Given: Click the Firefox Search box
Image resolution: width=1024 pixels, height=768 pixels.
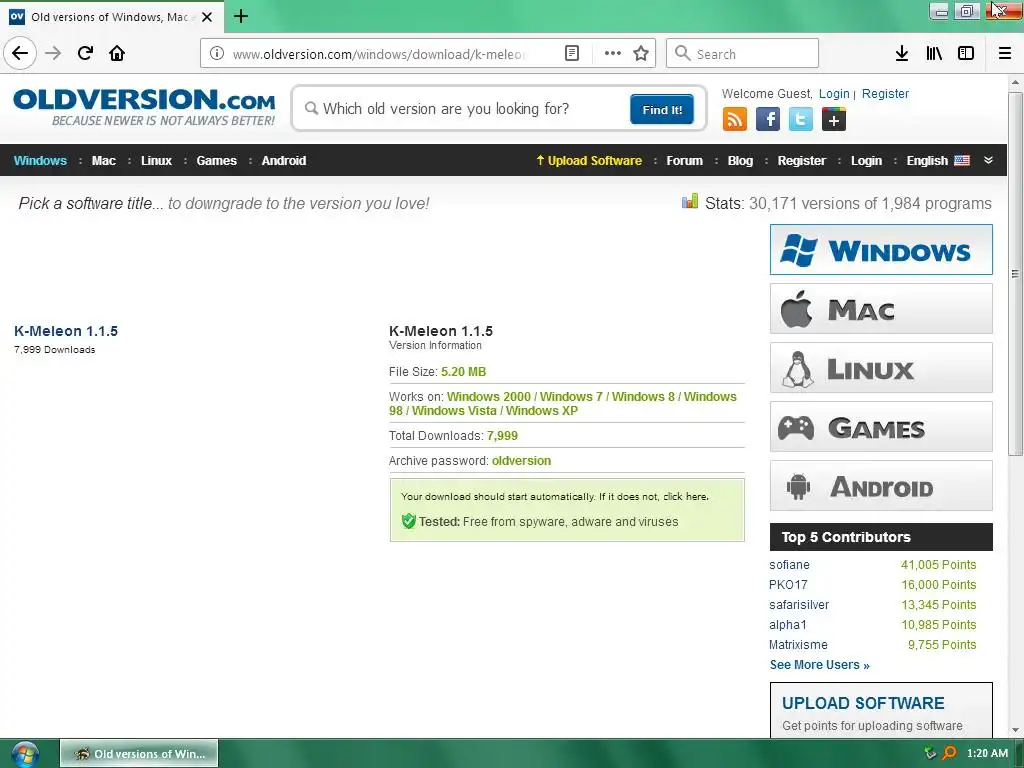Looking at the screenshot, I should coord(742,54).
